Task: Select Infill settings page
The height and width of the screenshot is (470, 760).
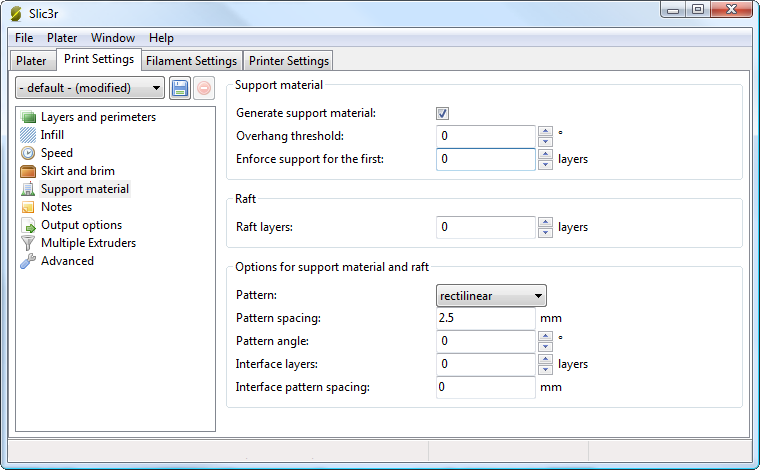Action: coord(52,135)
